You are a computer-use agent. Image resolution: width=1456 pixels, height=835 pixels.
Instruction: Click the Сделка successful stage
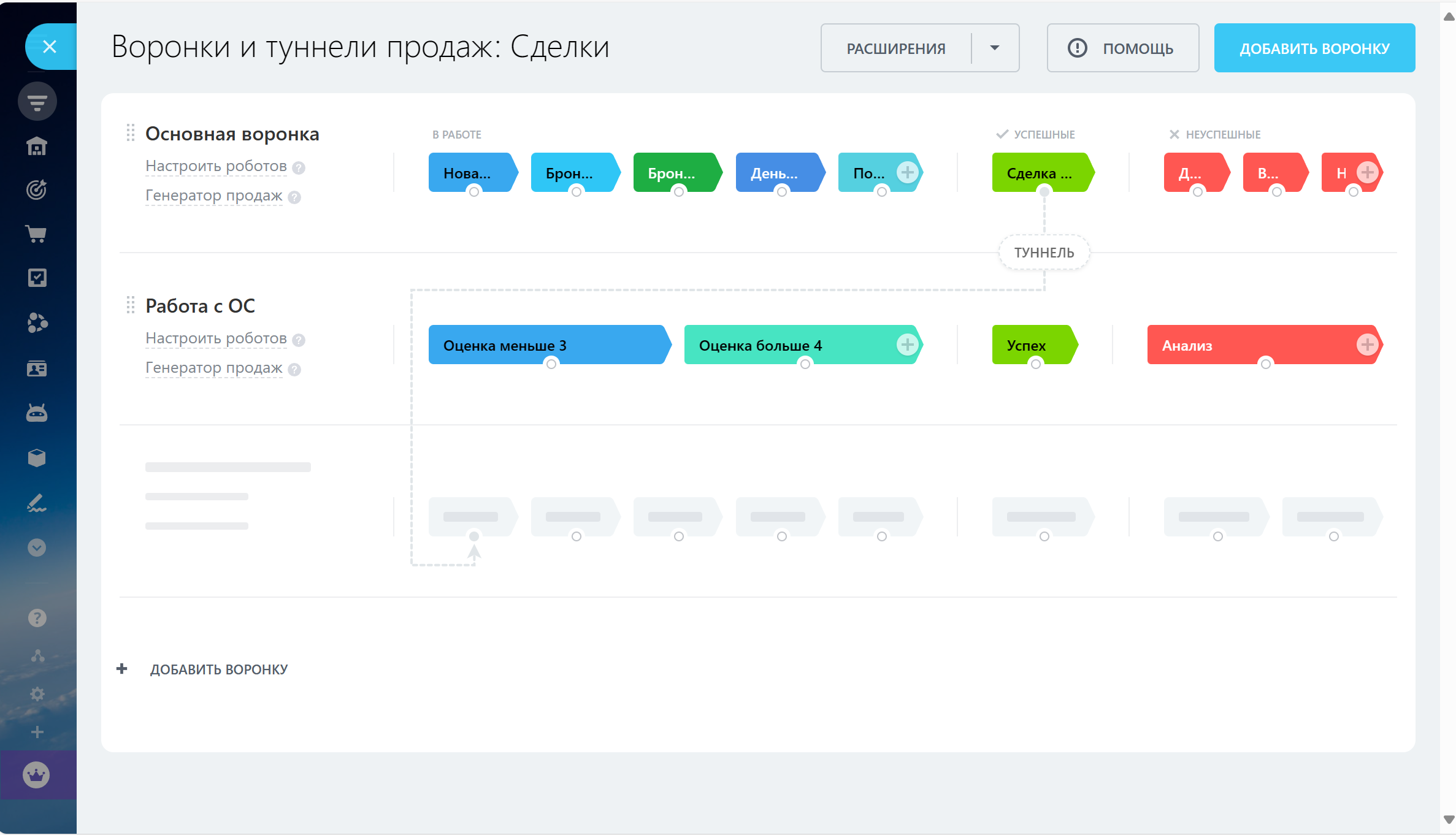coord(1040,173)
